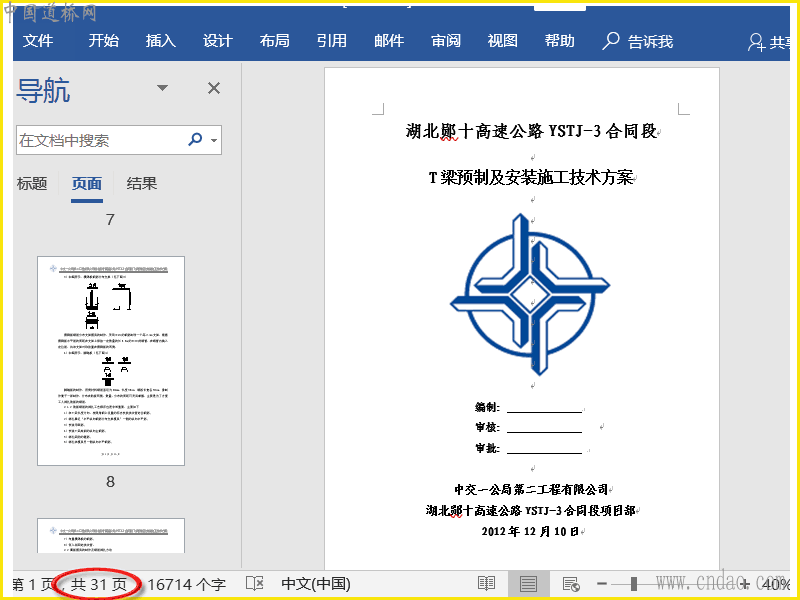Click the 共 31 页 page count
800x600 pixels.
coord(98,584)
